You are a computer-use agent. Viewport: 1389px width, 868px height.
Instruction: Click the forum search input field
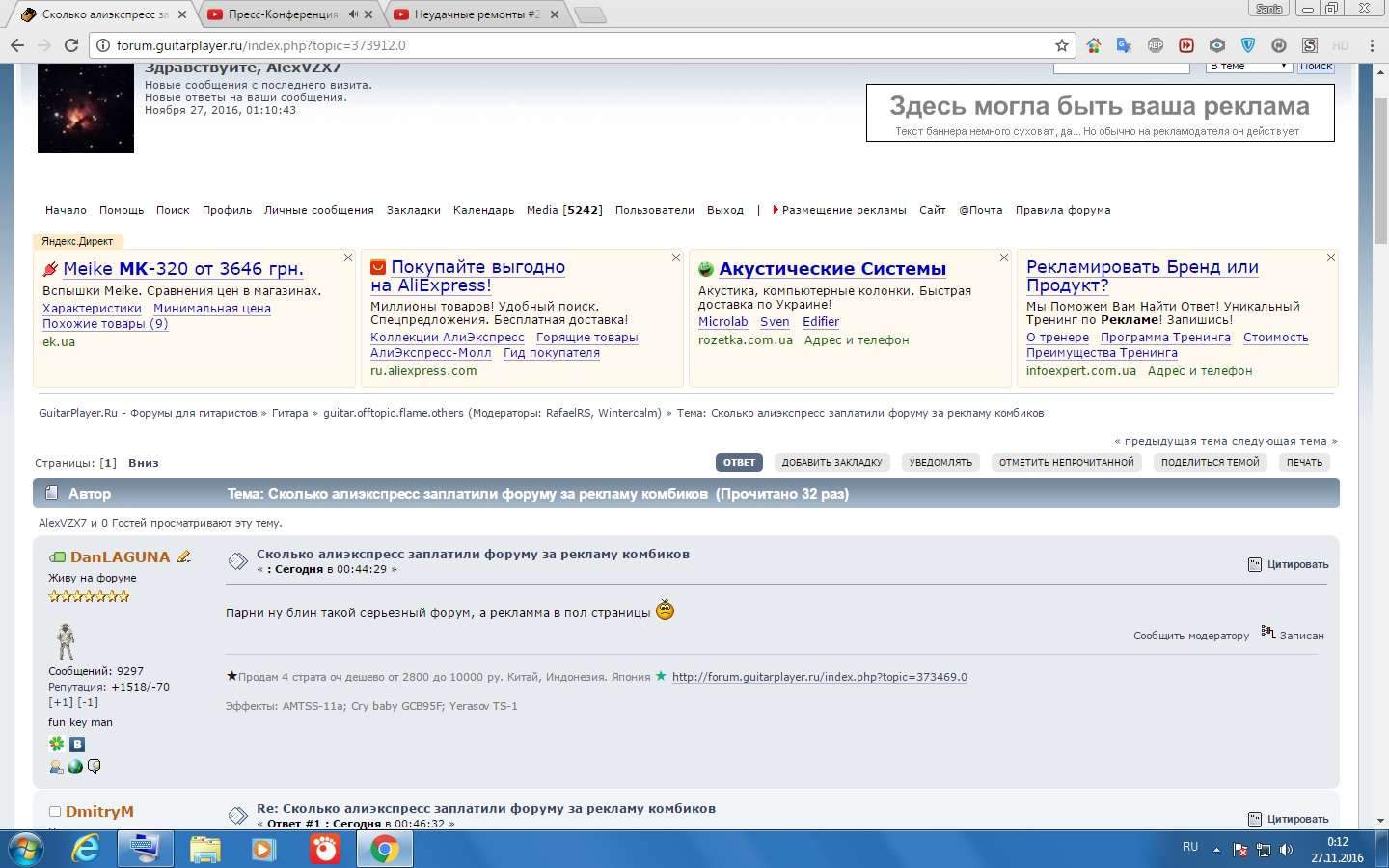(x=1121, y=66)
